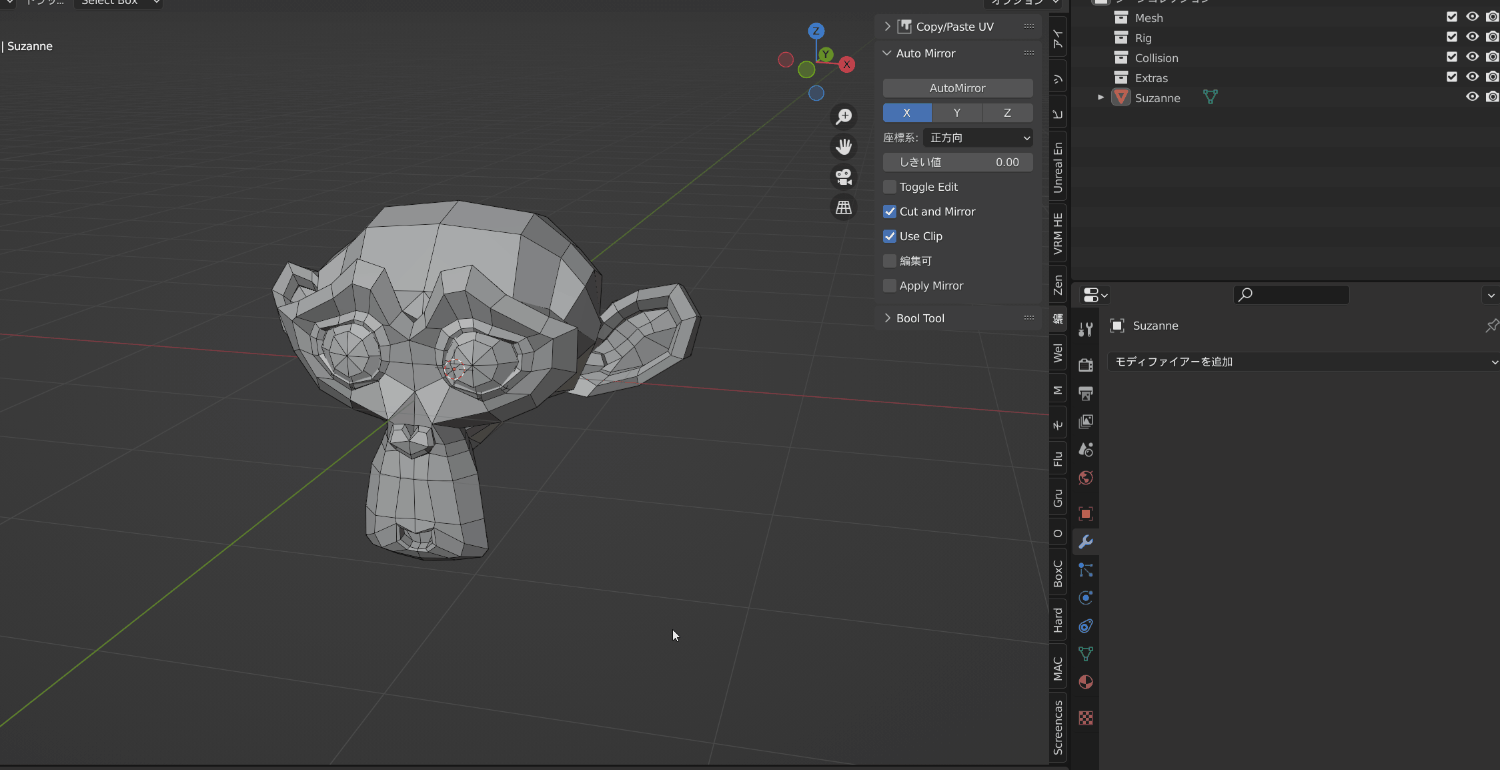Viewport: 1500px width, 770px height.
Task: Click the zoom magnifier icon in viewport
Action: pos(843,116)
